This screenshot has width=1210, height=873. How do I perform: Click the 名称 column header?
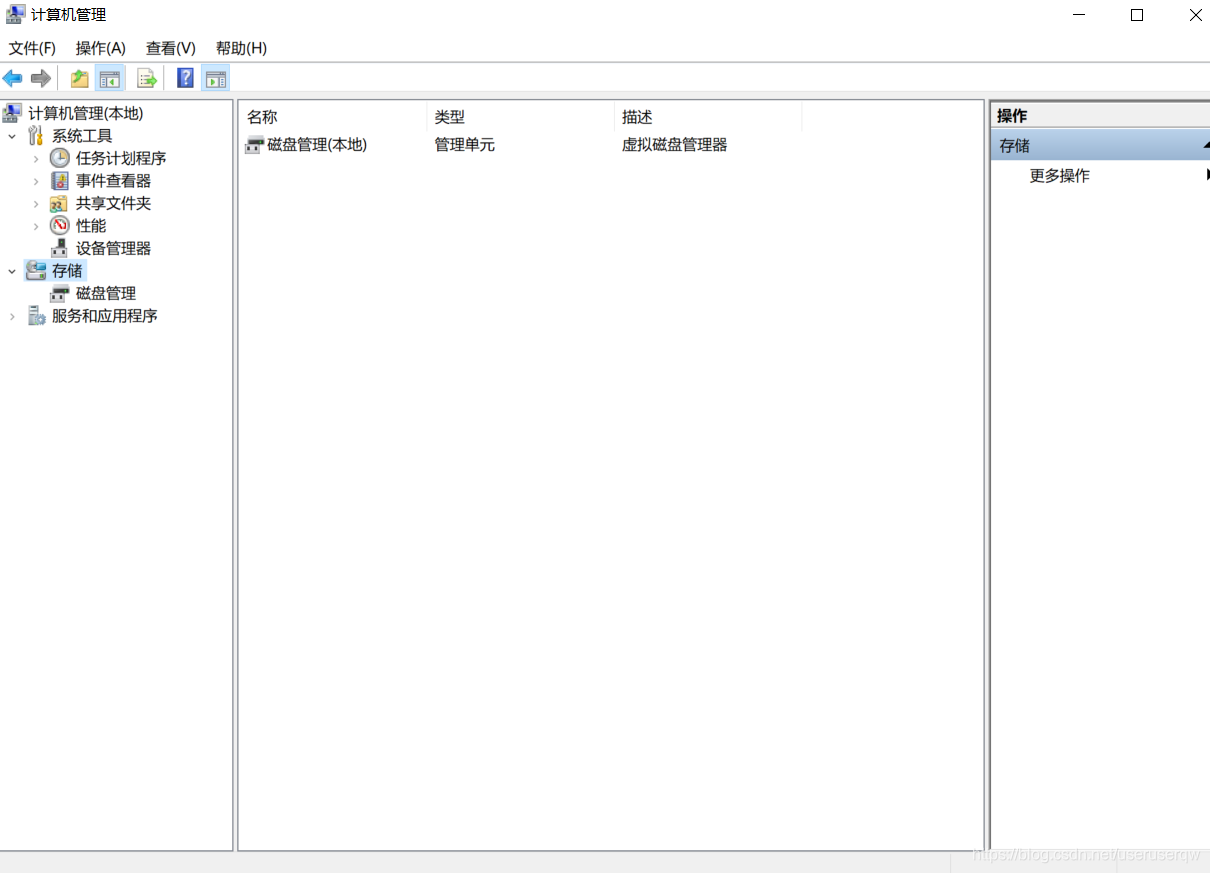pos(332,117)
